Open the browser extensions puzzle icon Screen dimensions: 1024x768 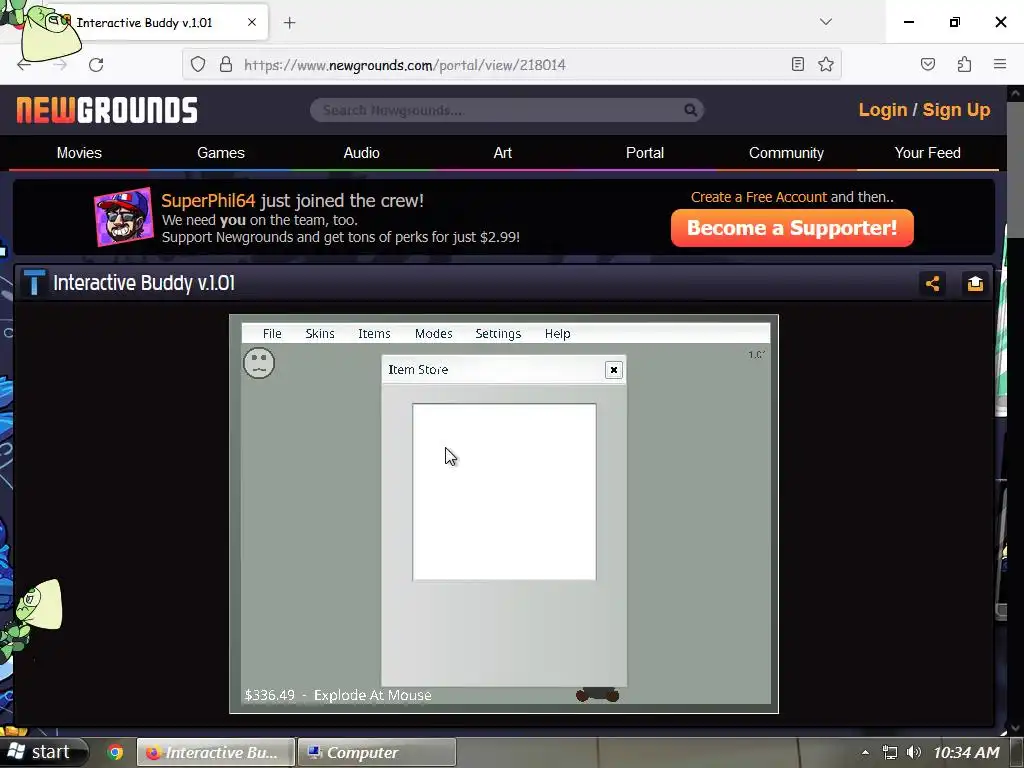(x=965, y=64)
